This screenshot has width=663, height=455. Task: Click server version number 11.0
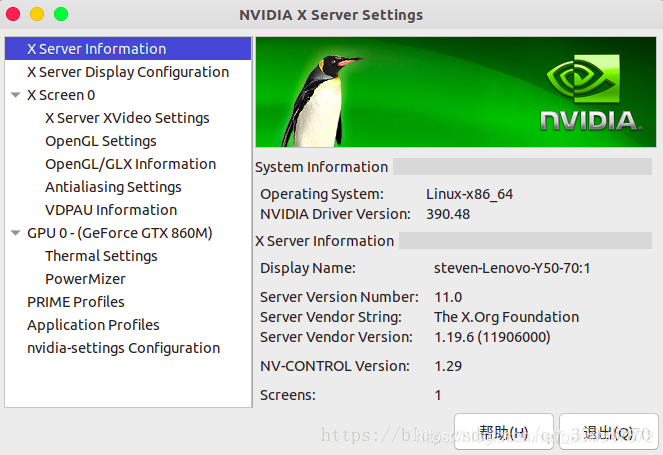448,297
